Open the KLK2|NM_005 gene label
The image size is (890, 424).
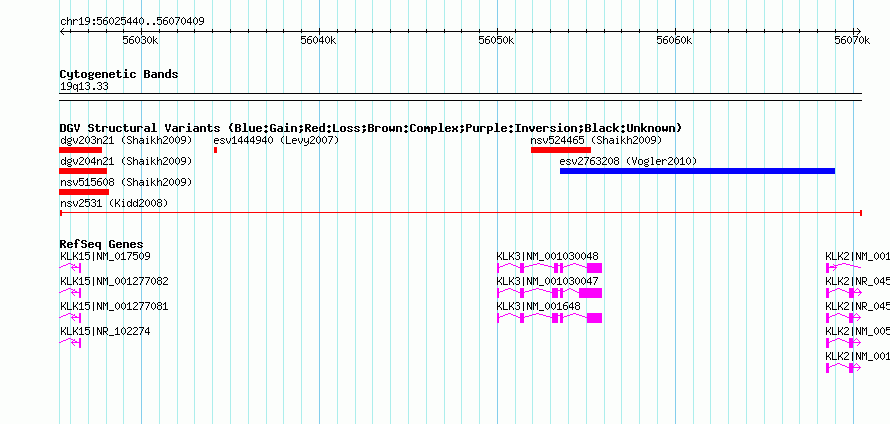pyautogui.click(x=858, y=331)
